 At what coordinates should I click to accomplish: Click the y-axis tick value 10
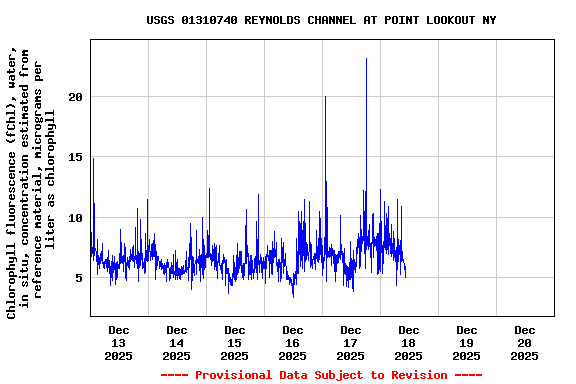point(75,218)
